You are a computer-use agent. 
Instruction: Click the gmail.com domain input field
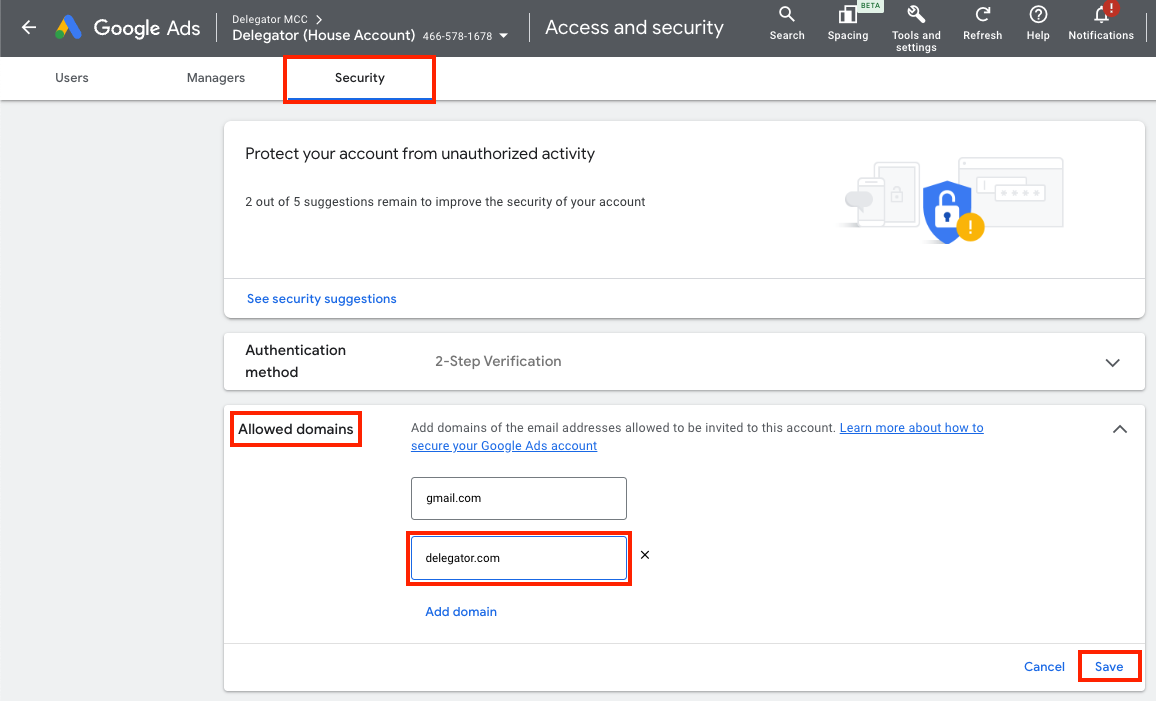[519, 498]
